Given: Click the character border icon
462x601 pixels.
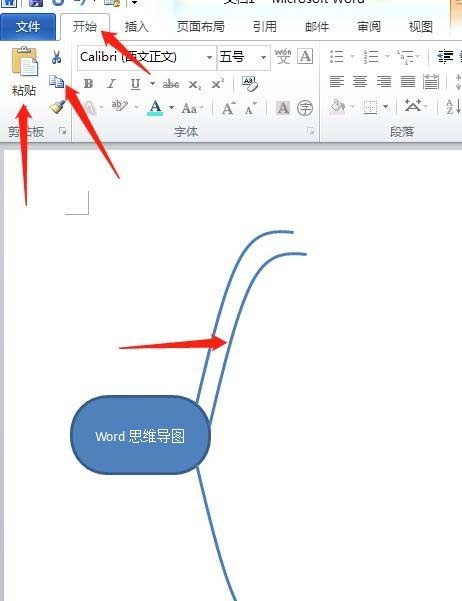Looking at the screenshot, I should 305,56.
